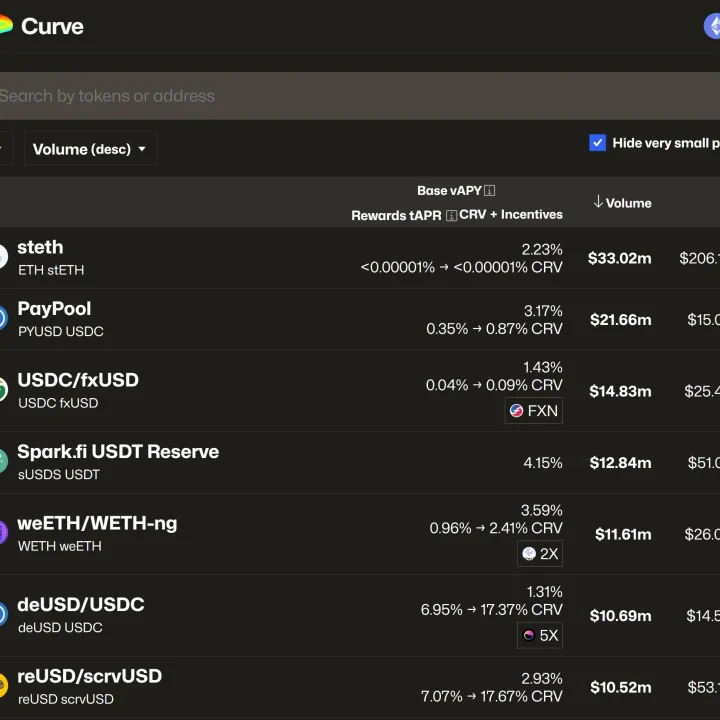This screenshot has height=720, width=720.
Task: Click the 2X points badge on weETH/WETH-ng
Action: pyautogui.click(x=540, y=553)
